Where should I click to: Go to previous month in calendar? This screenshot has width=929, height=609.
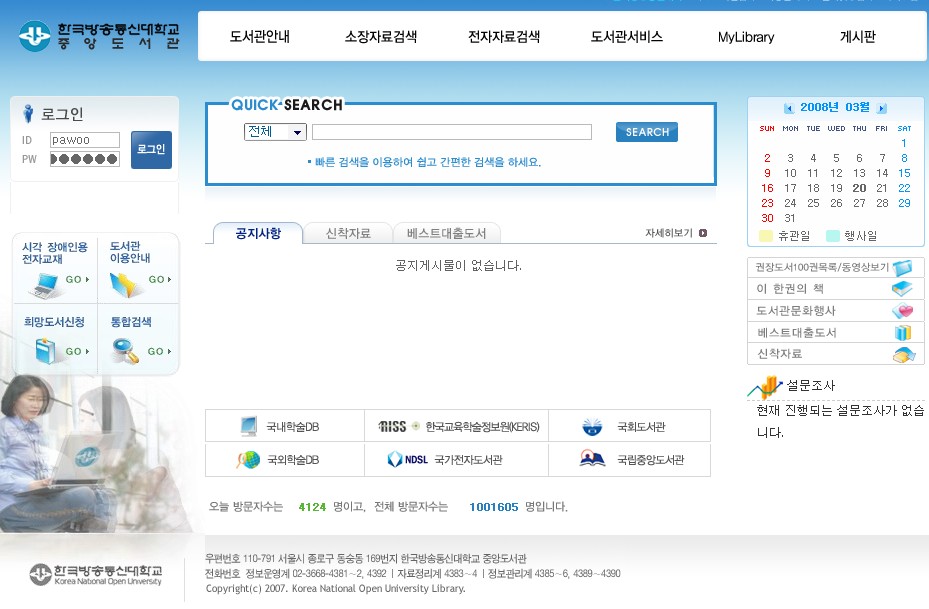[x=788, y=108]
